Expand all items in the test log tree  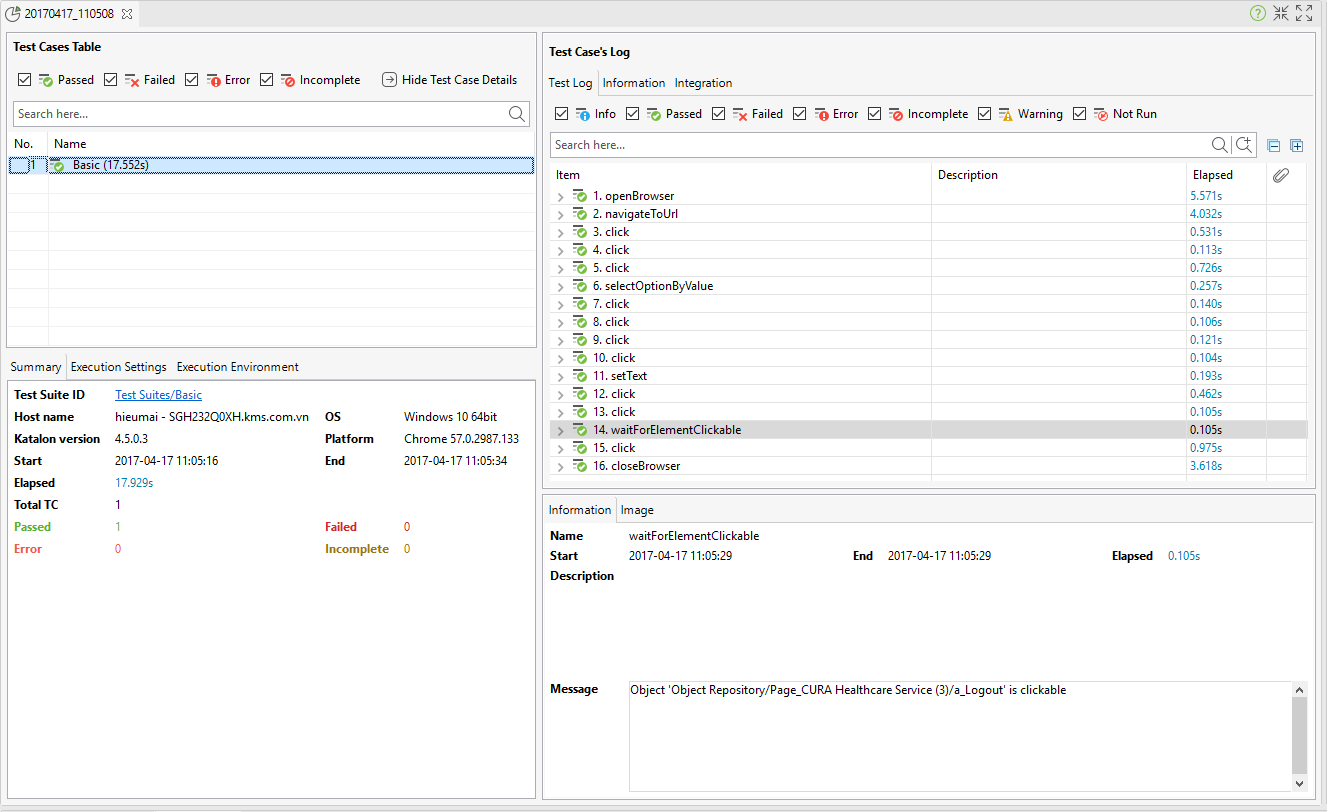click(1296, 145)
